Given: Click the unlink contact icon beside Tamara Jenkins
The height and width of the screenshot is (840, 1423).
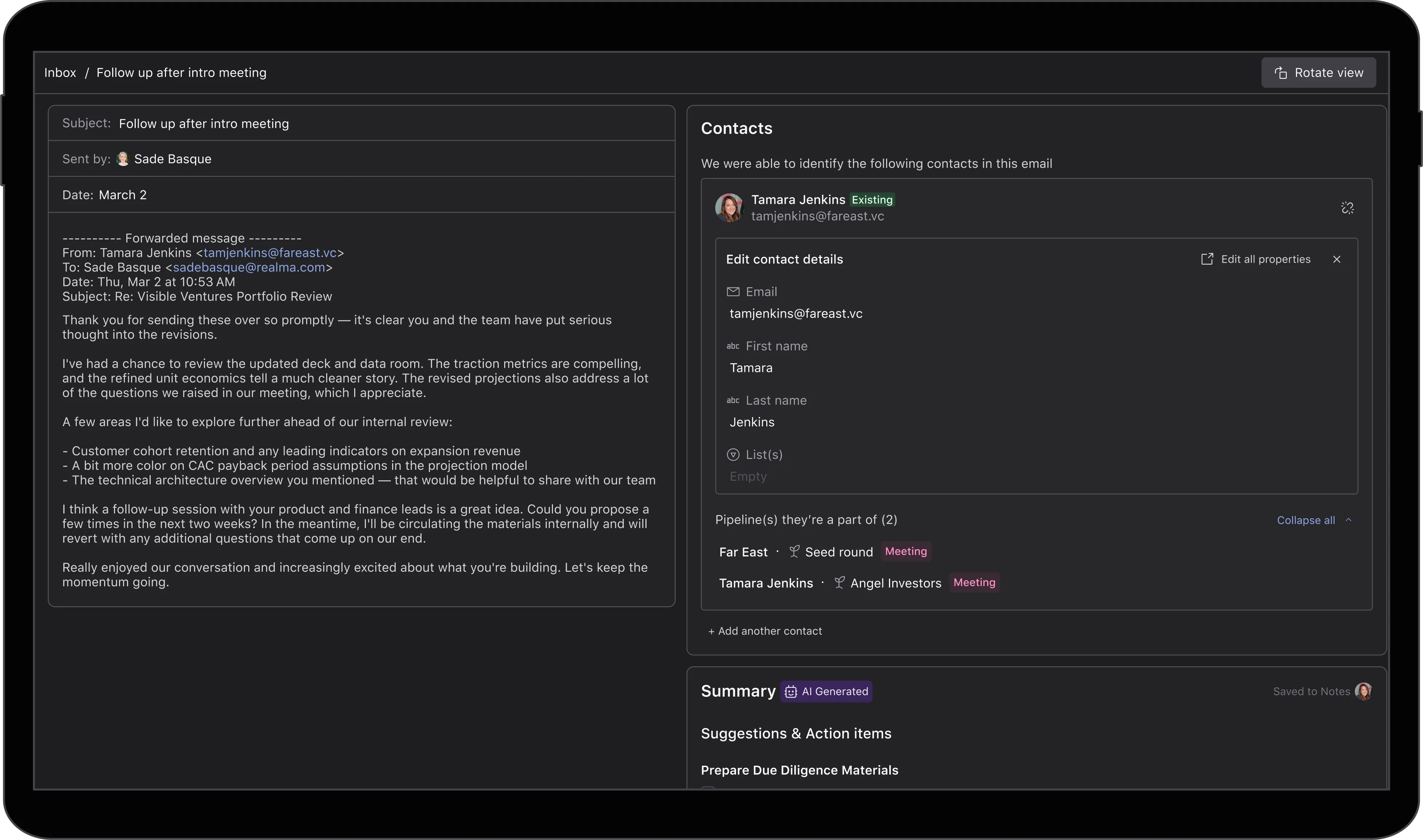Looking at the screenshot, I should tap(1347, 208).
